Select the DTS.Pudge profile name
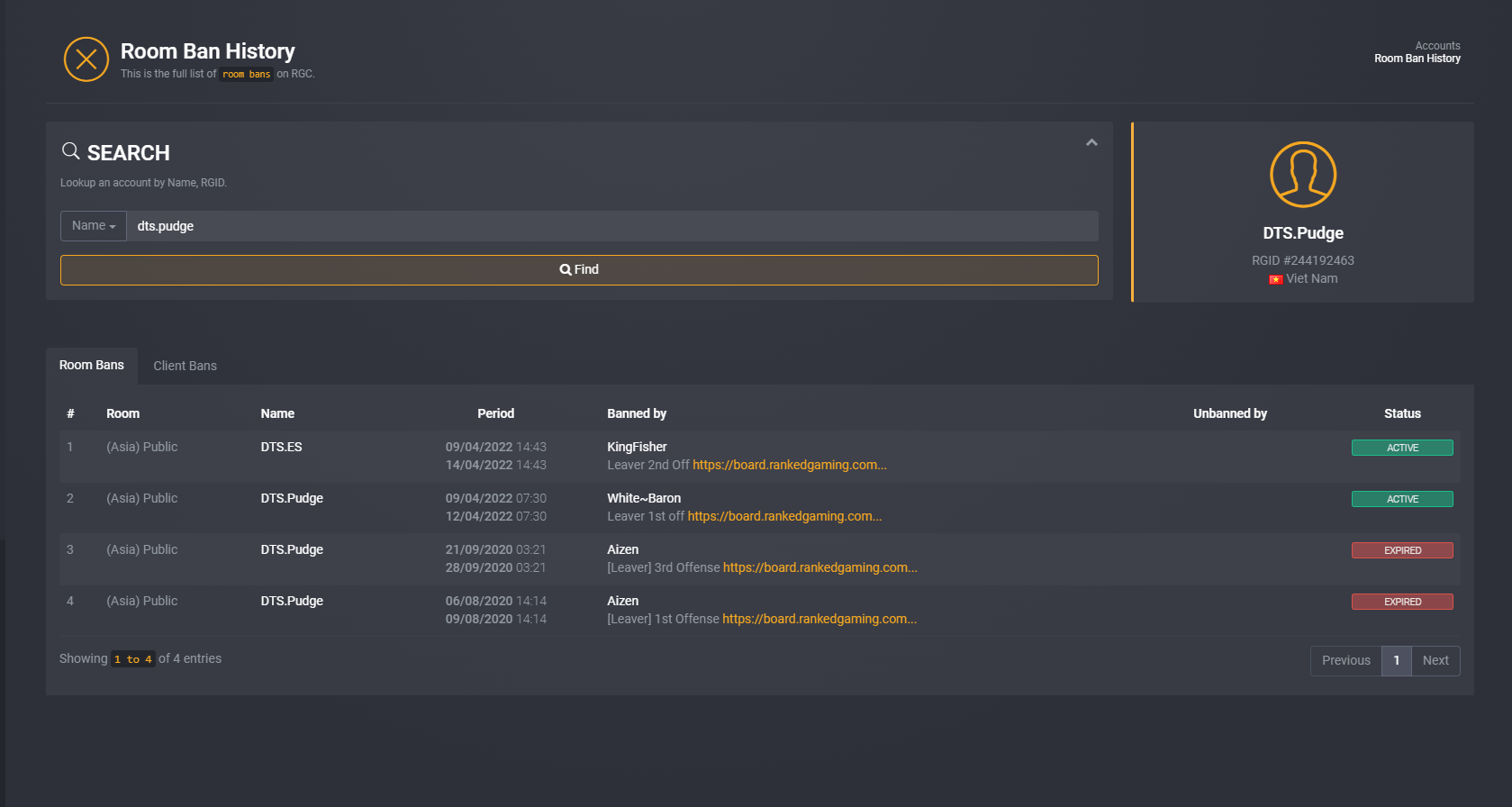The image size is (1512, 807). click(x=1303, y=233)
